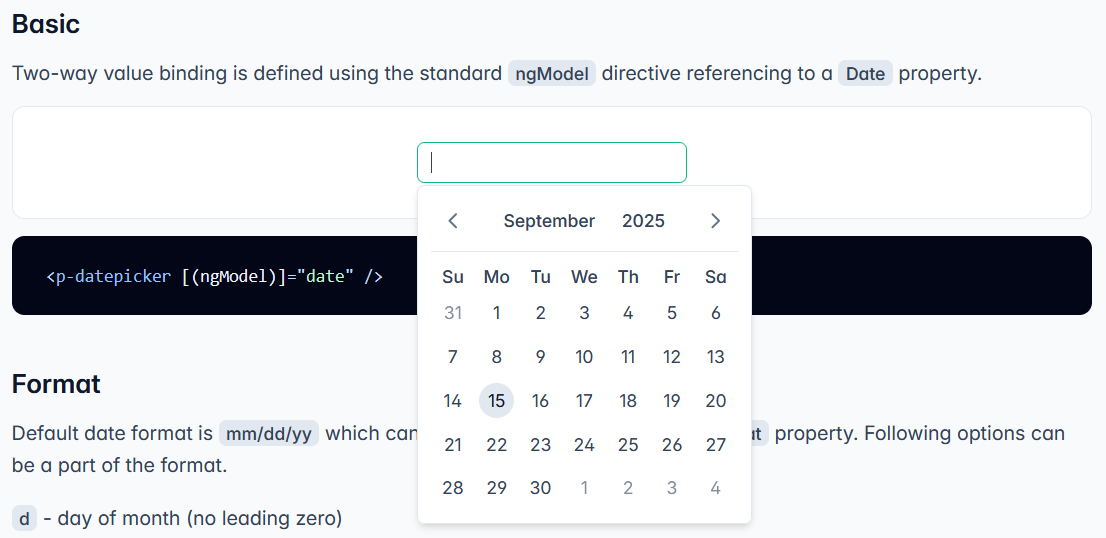Open the 2025 year selector
This screenshot has height=538, width=1106.
643,221
